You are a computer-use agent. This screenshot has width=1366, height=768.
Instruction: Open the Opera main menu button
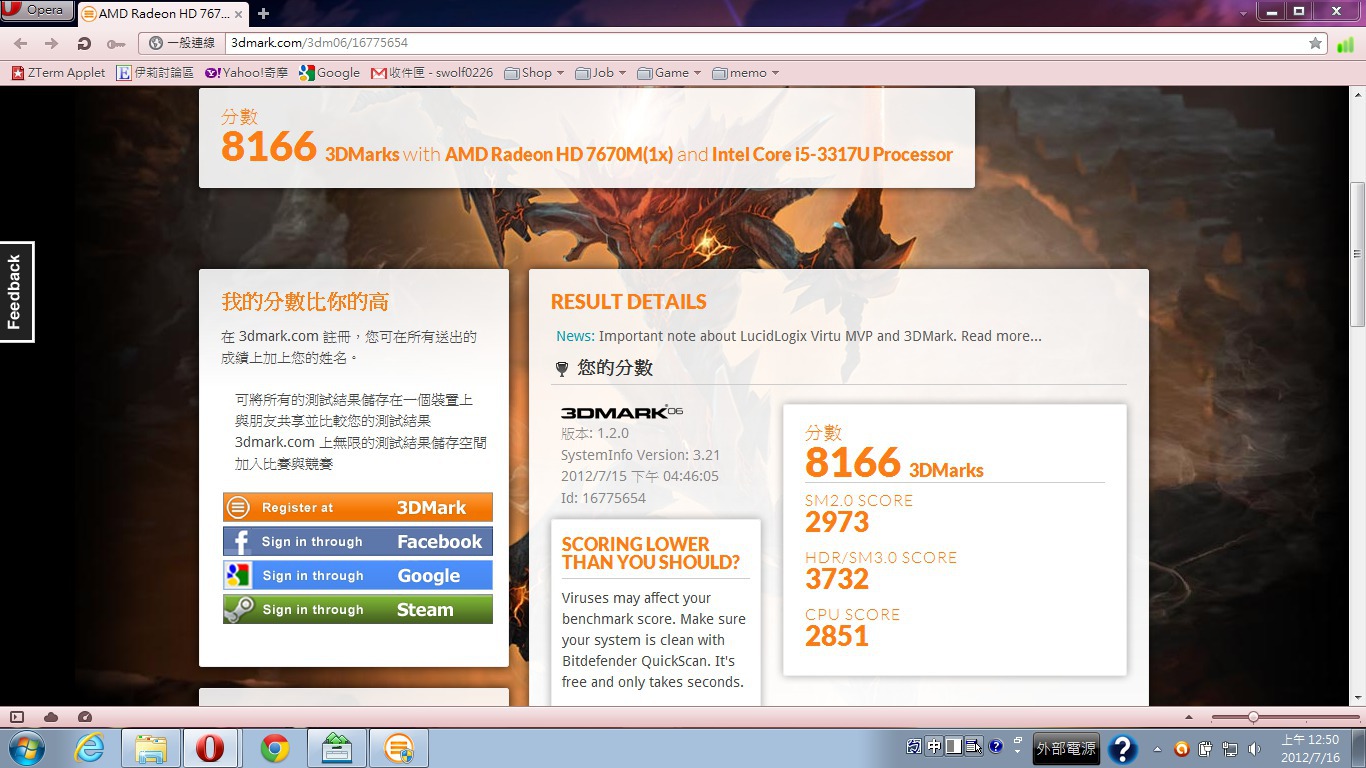[37, 10]
